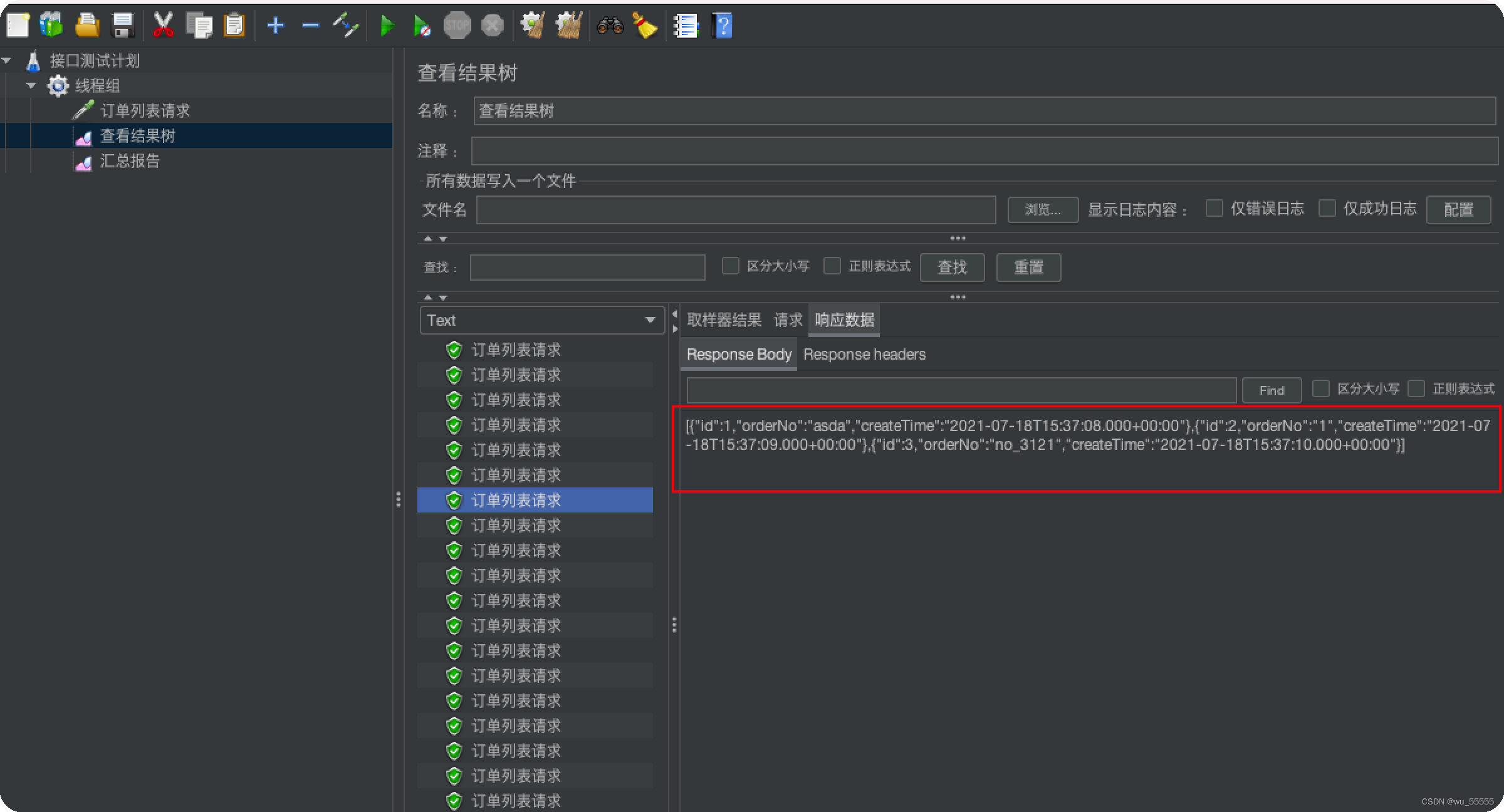1504x812 pixels.
Task: Cut selection using scissors icon
Action: click(163, 26)
